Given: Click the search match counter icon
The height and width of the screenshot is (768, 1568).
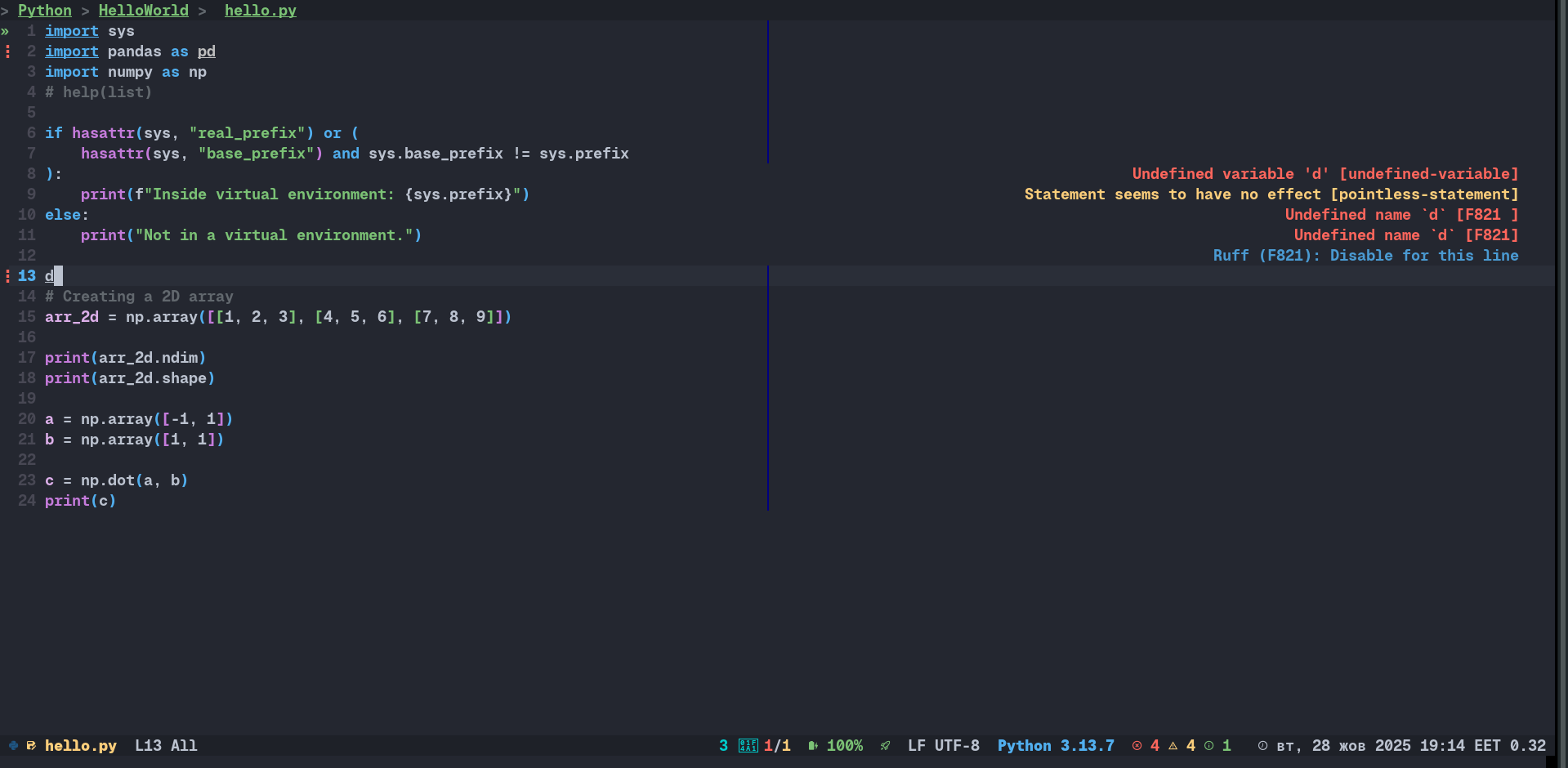Looking at the screenshot, I should tap(748, 745).
